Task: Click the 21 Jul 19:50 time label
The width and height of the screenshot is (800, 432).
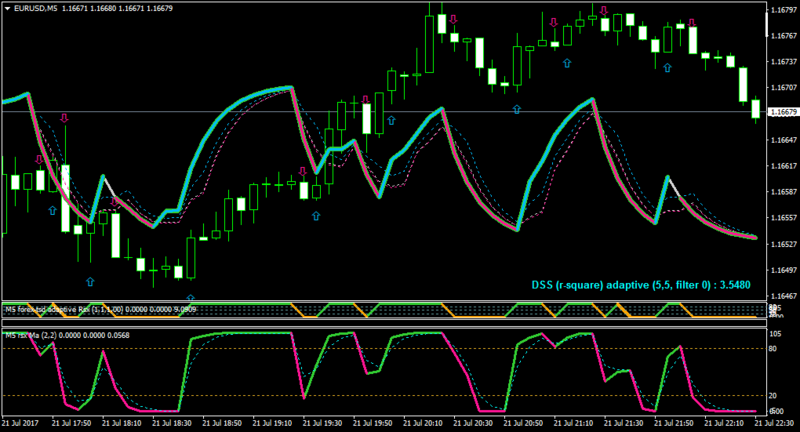Action: point(373,423)
